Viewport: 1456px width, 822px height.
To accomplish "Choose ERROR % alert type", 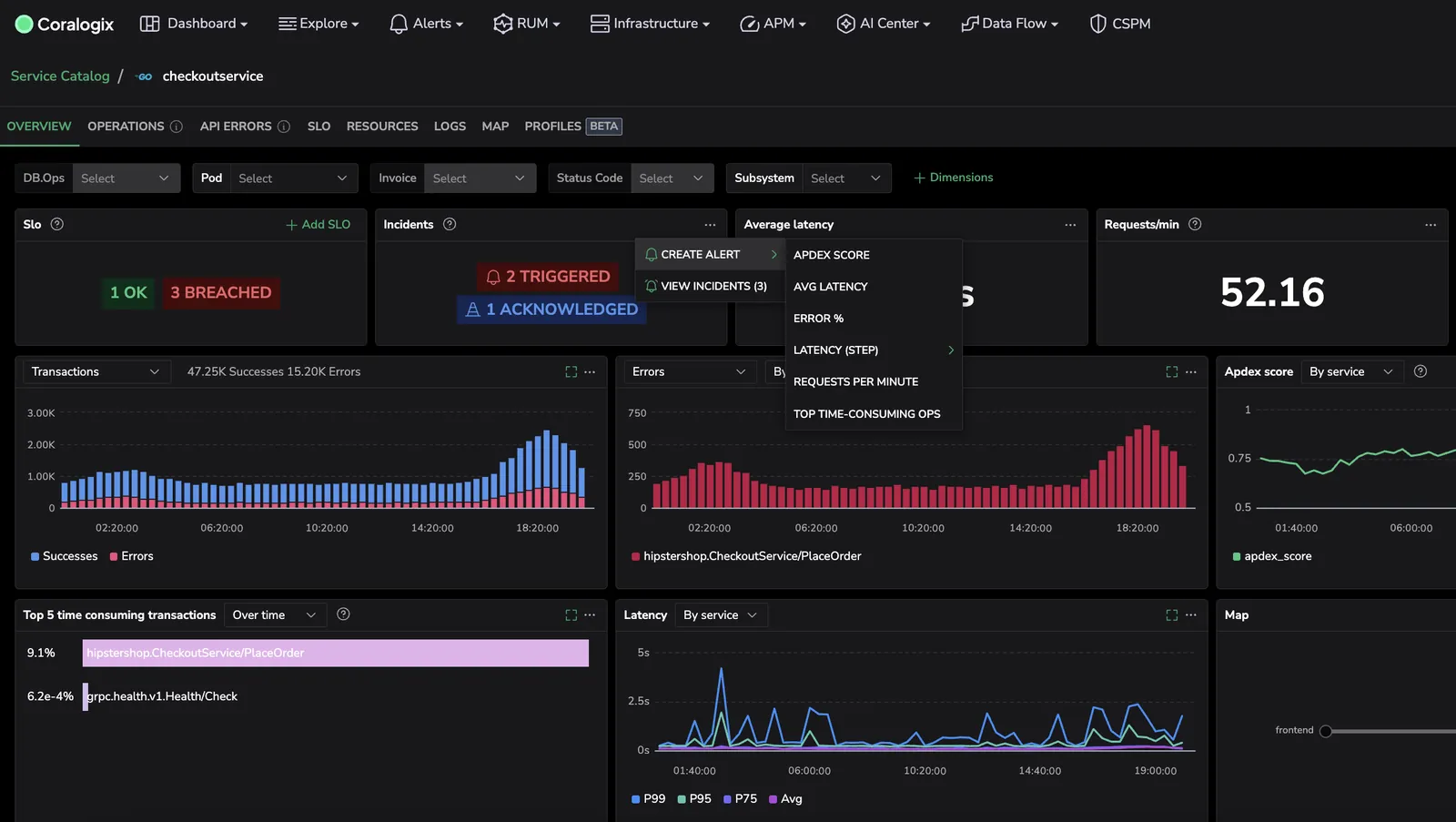I will [874, 319].
